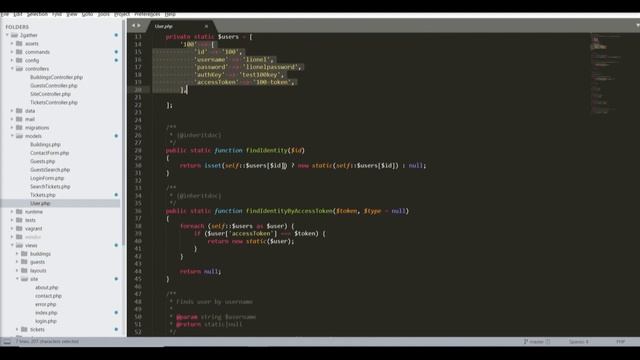
Task: Click the assets folder icon
Action: click(19, 43)
